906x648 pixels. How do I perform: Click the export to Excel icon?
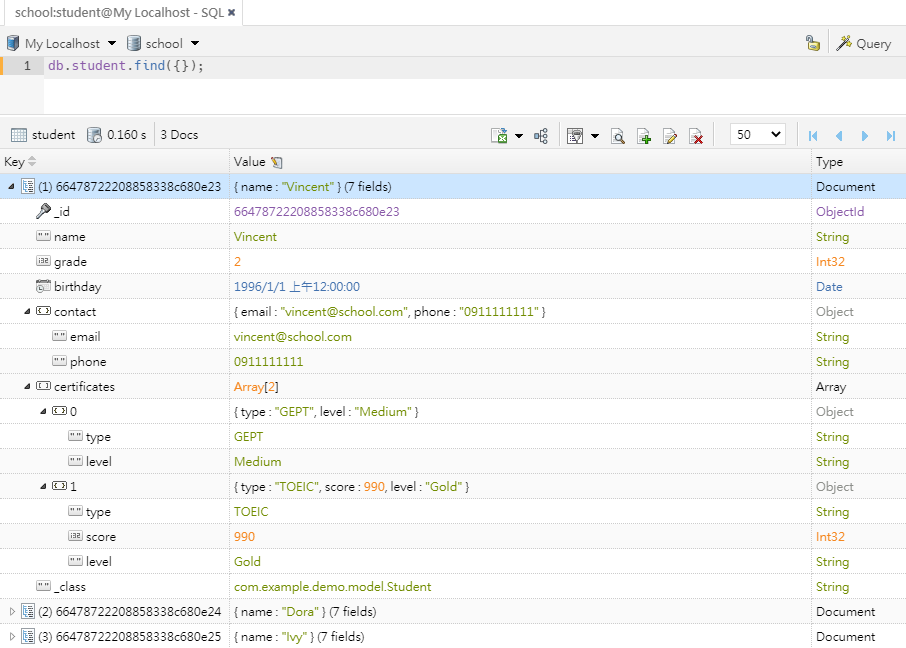pos(499,135)
